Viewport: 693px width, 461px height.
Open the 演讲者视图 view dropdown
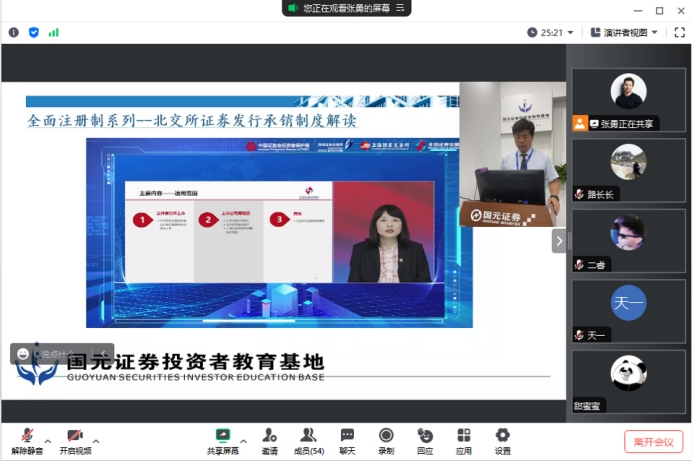click(624, 32)
